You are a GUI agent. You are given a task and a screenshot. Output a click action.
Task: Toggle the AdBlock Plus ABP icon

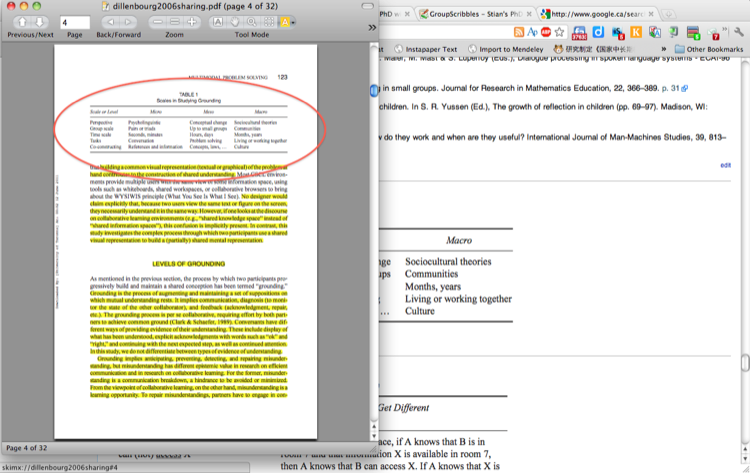pyautogui.click(x=546, y=32)
